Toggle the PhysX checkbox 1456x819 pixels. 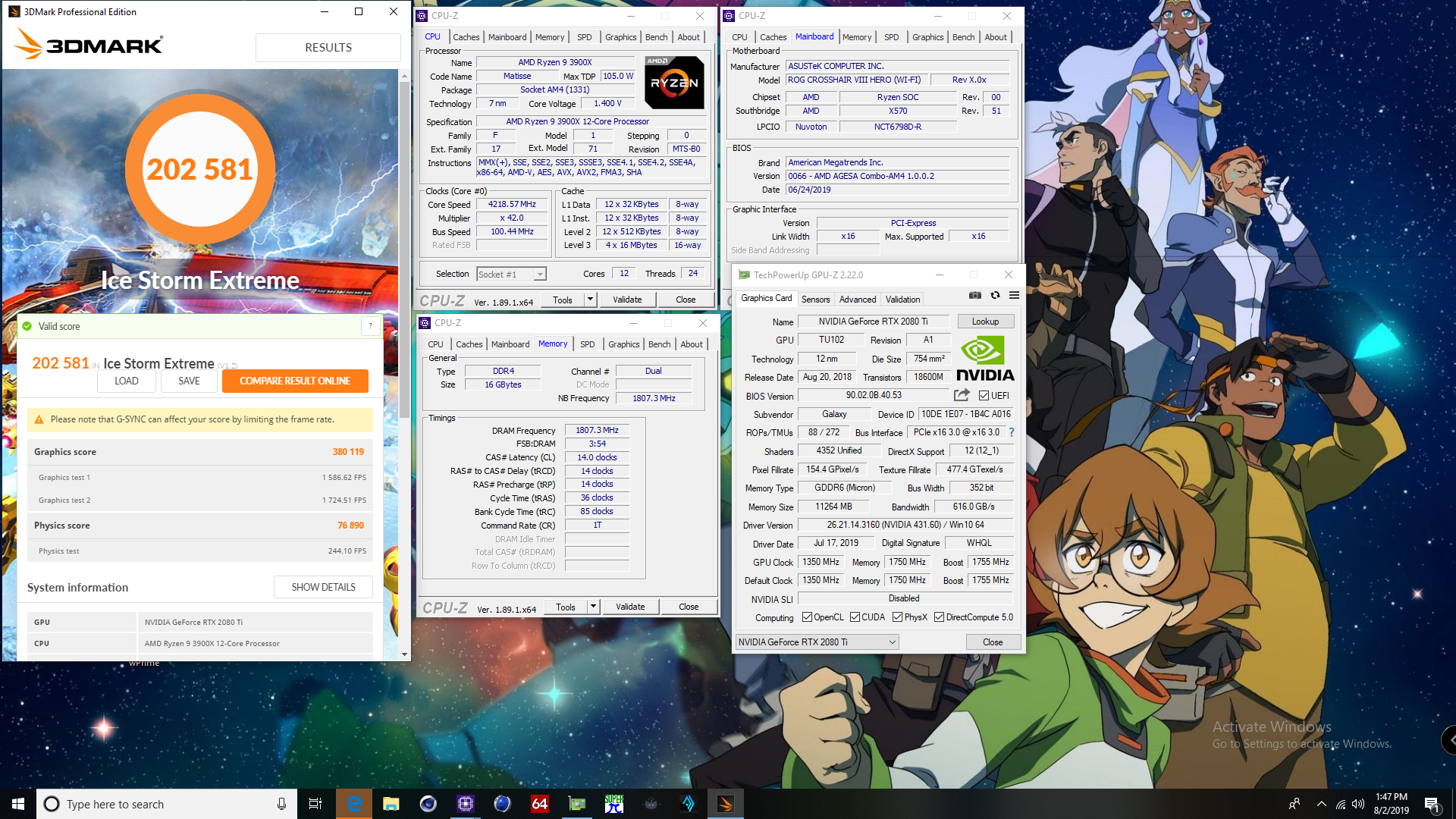pos(897,617)
